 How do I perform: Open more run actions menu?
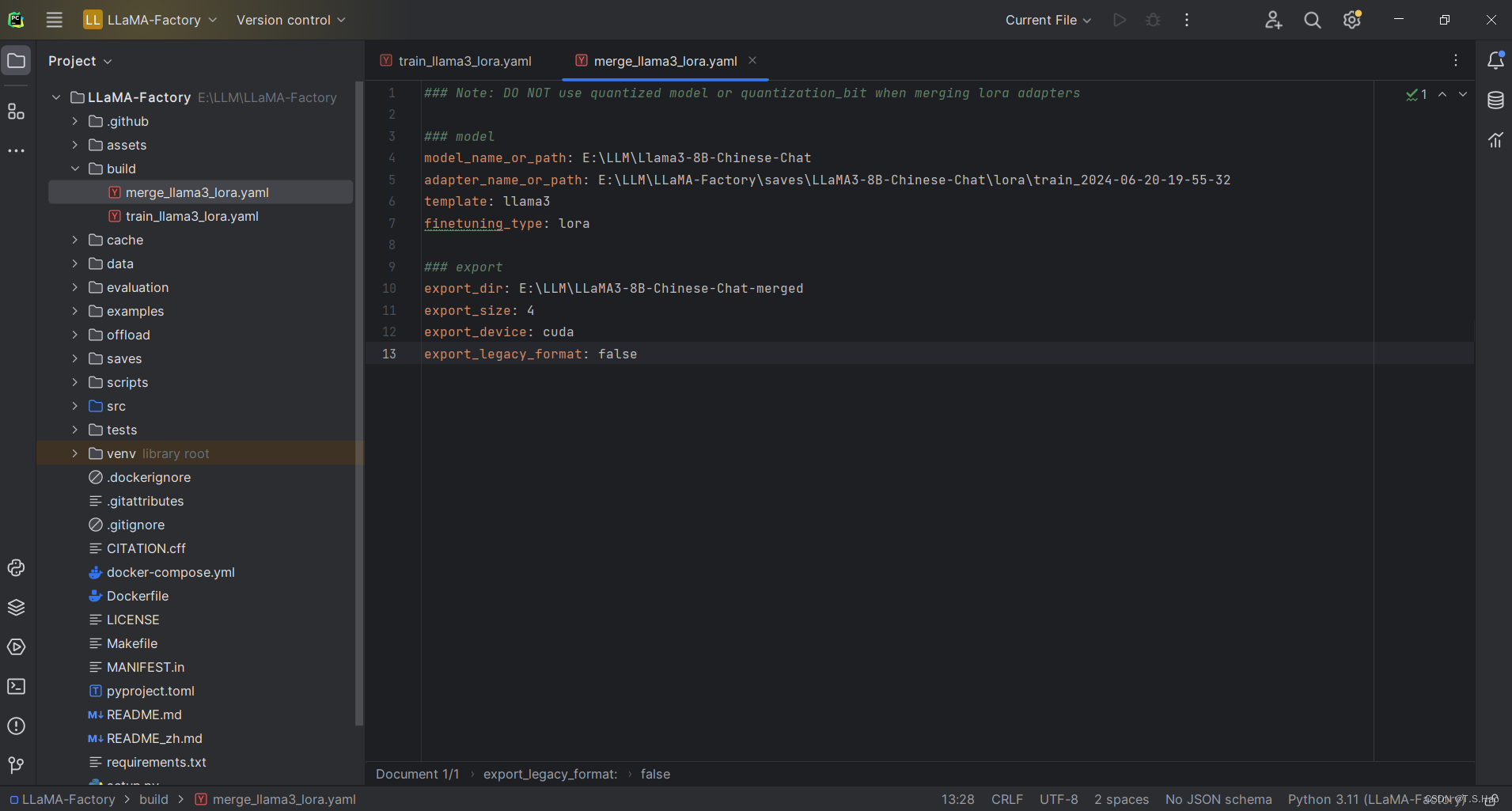coord(1187,20)
